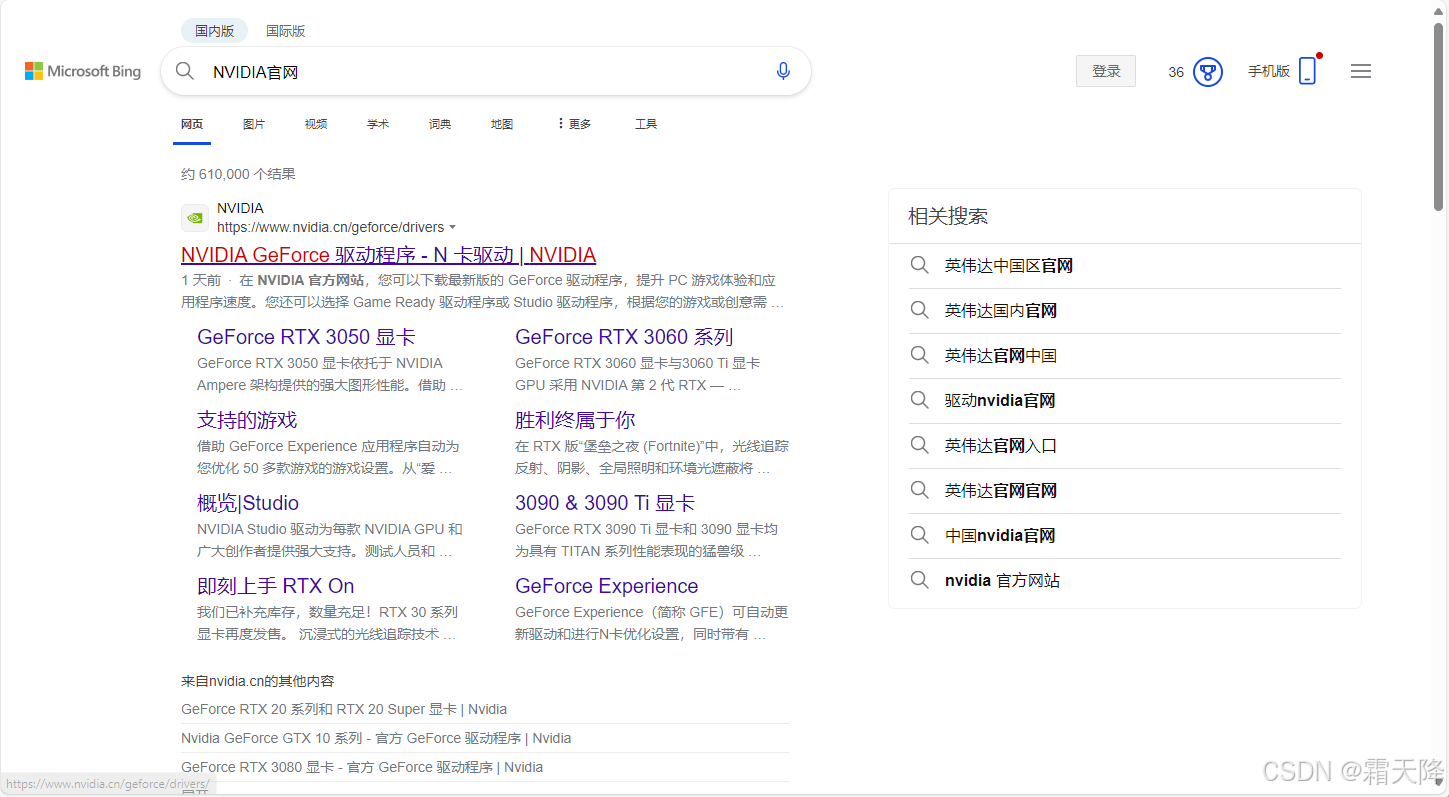The height and width of the screenshot is (797, 1449).
Task: Click related search 英伟达中国区官网
Action: coord(1009,265)
